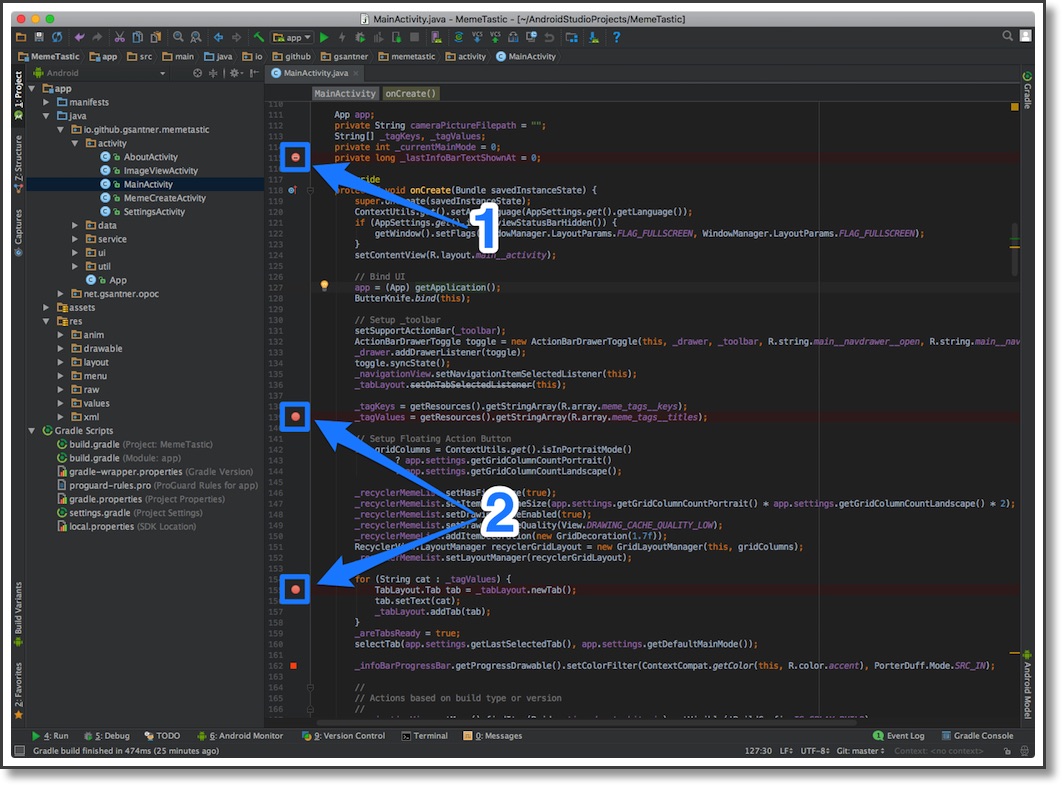Open the Android project view dropdown

click(100, 73)
